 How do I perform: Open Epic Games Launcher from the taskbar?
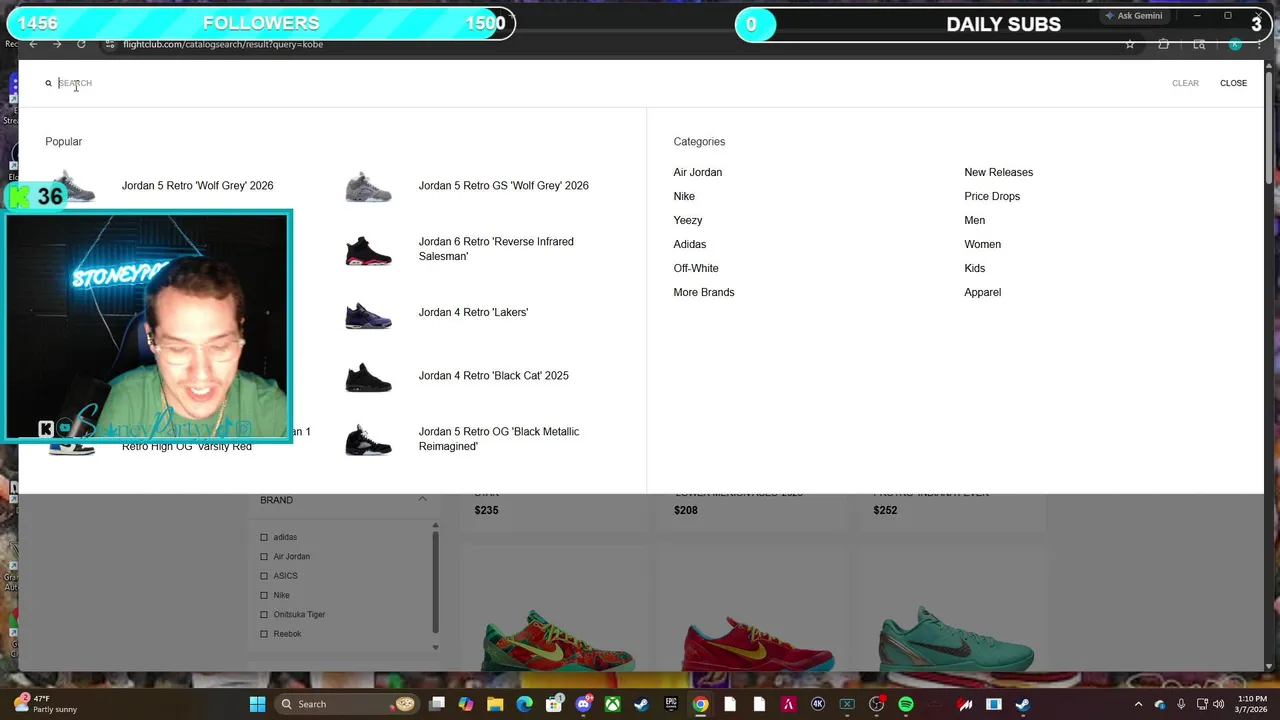click(671, 704)
